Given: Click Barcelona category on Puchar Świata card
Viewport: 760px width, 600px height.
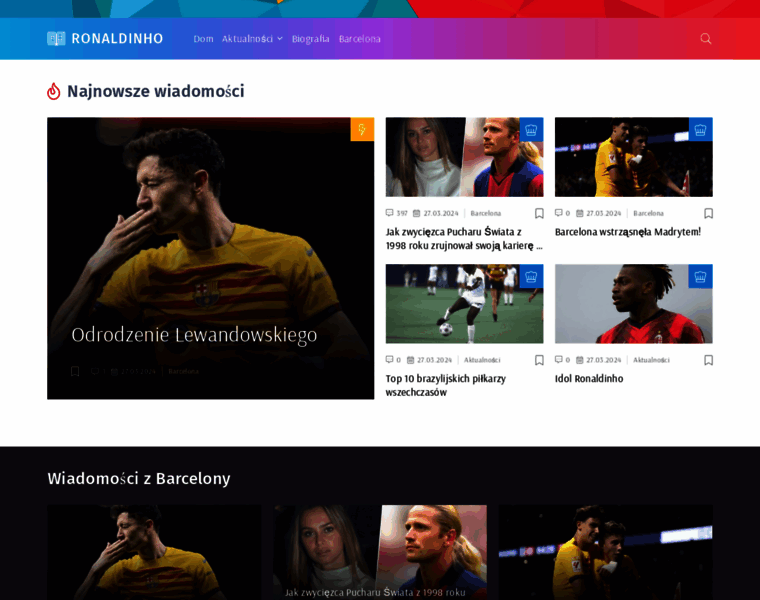Looking at the screenshot, I should coord(486,213).
